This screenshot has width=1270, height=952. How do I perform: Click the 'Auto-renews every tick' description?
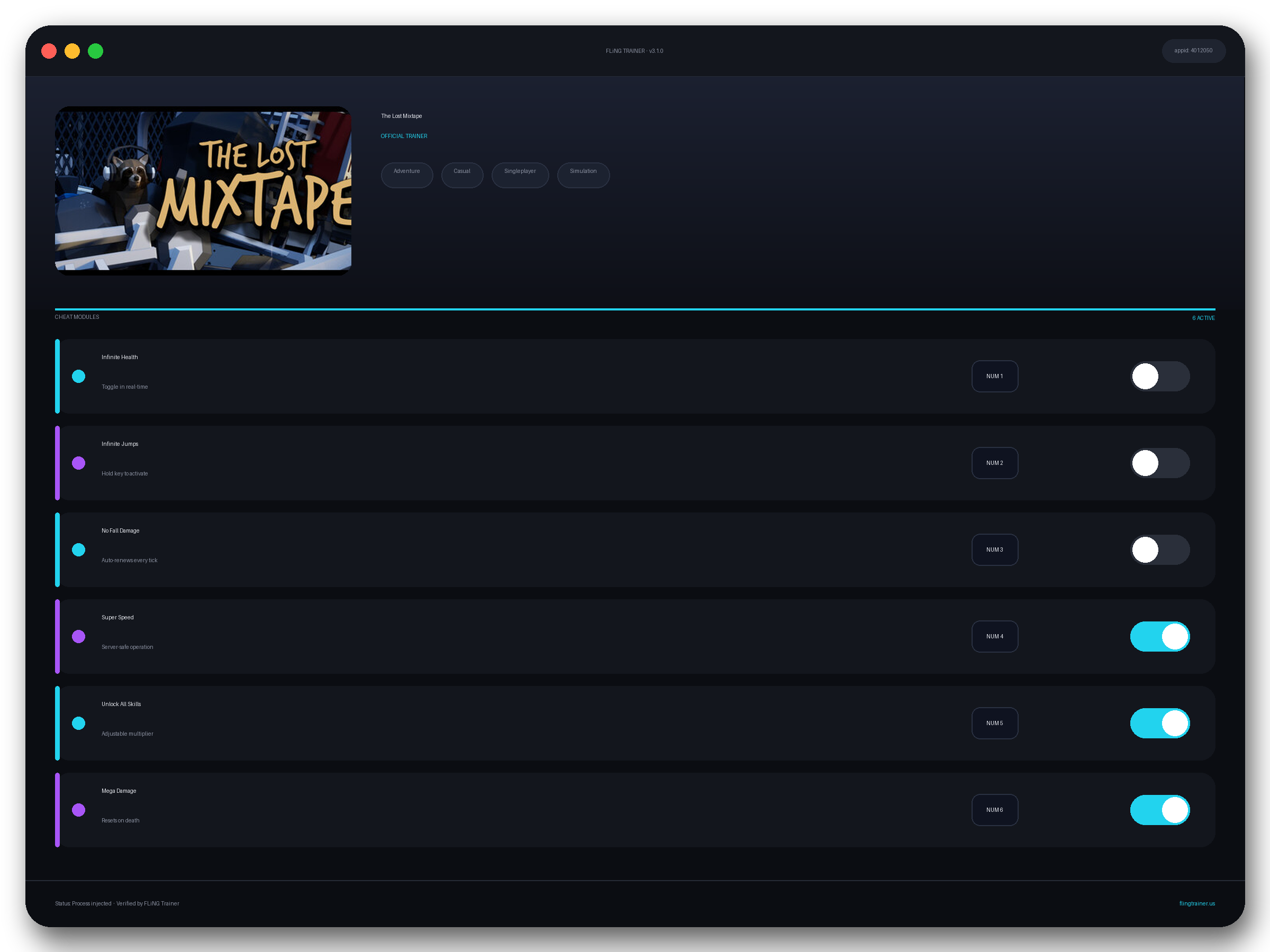click(129, 560)
